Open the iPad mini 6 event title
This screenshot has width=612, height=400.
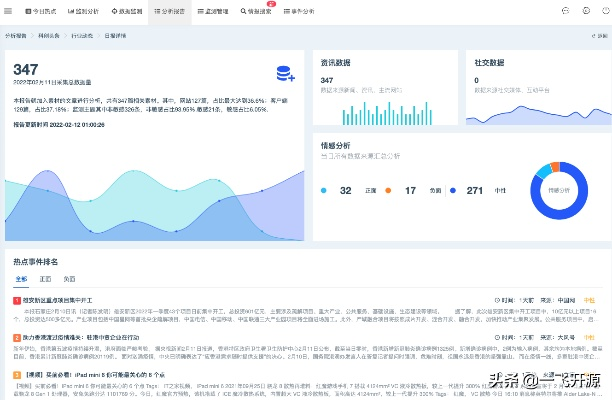coord(95,375)
